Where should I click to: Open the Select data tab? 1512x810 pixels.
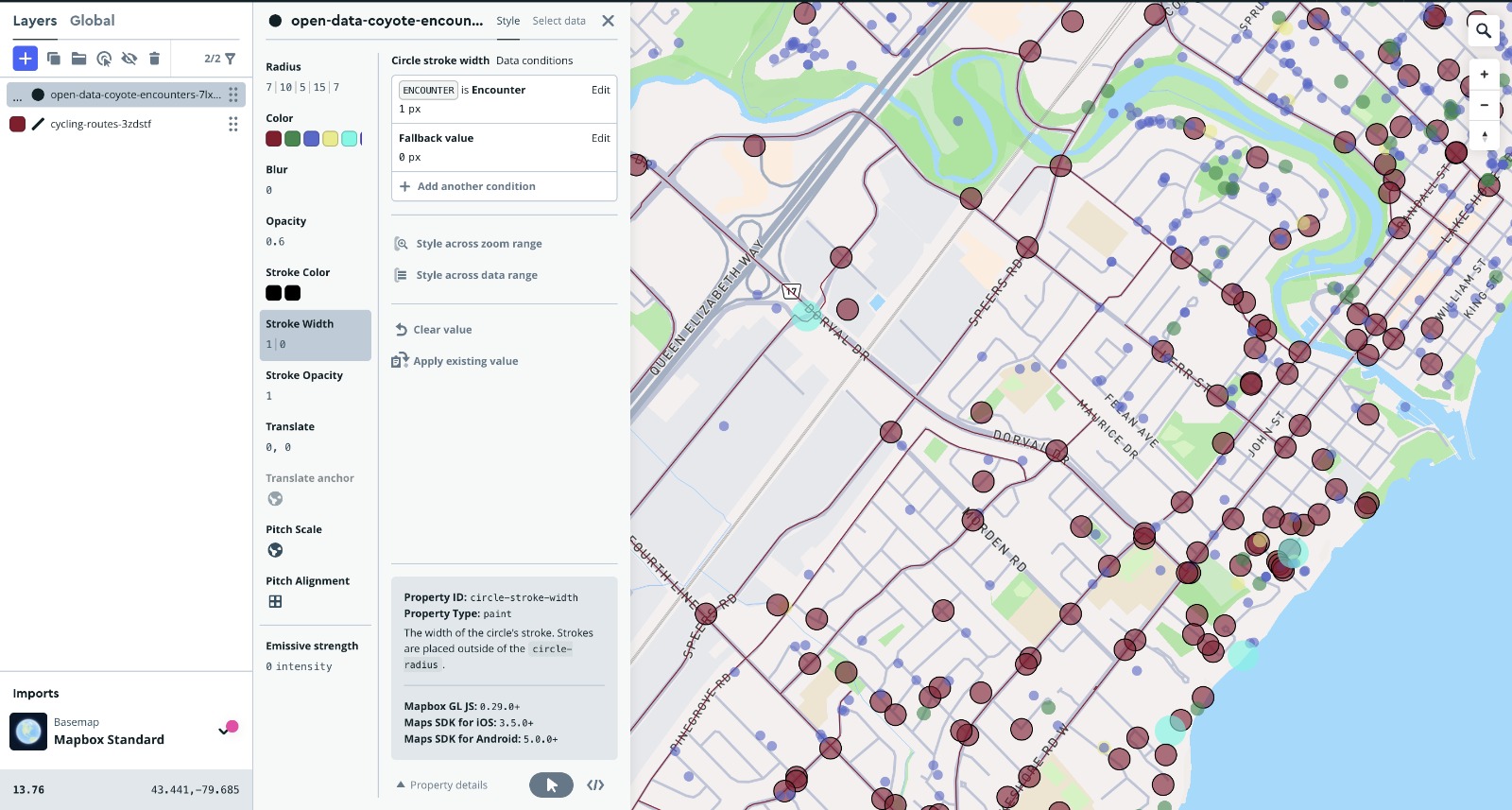pos(558,21)
